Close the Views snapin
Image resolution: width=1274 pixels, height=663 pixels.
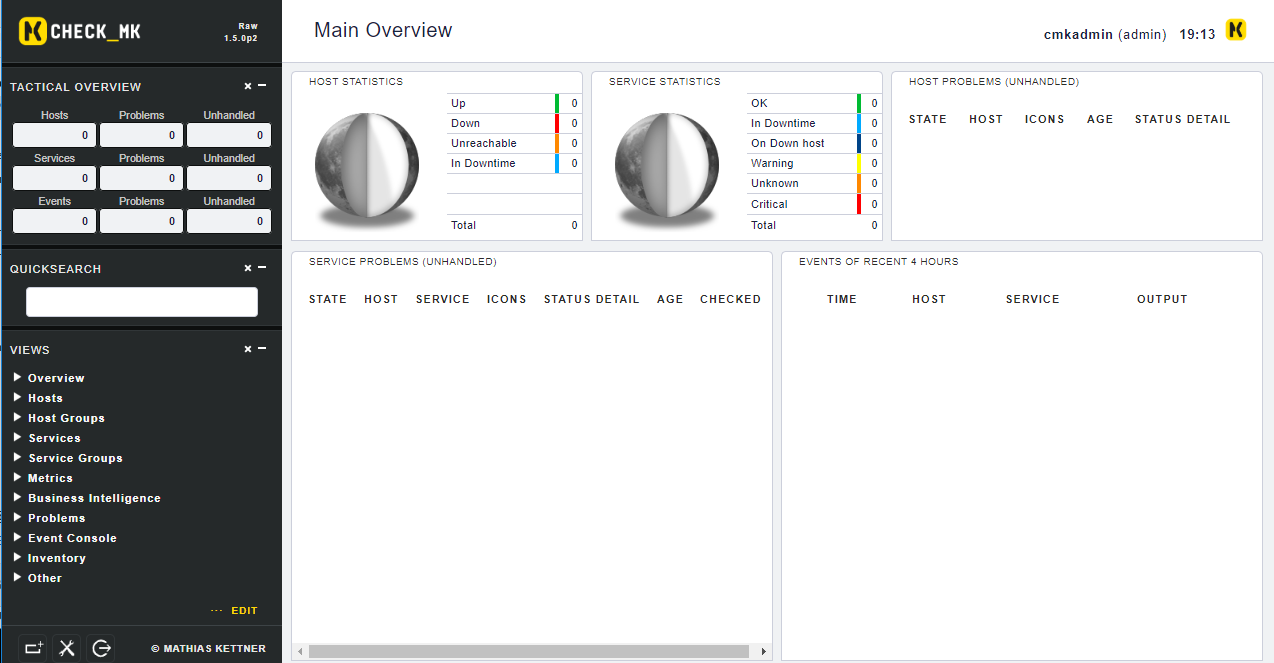point(248,350)
